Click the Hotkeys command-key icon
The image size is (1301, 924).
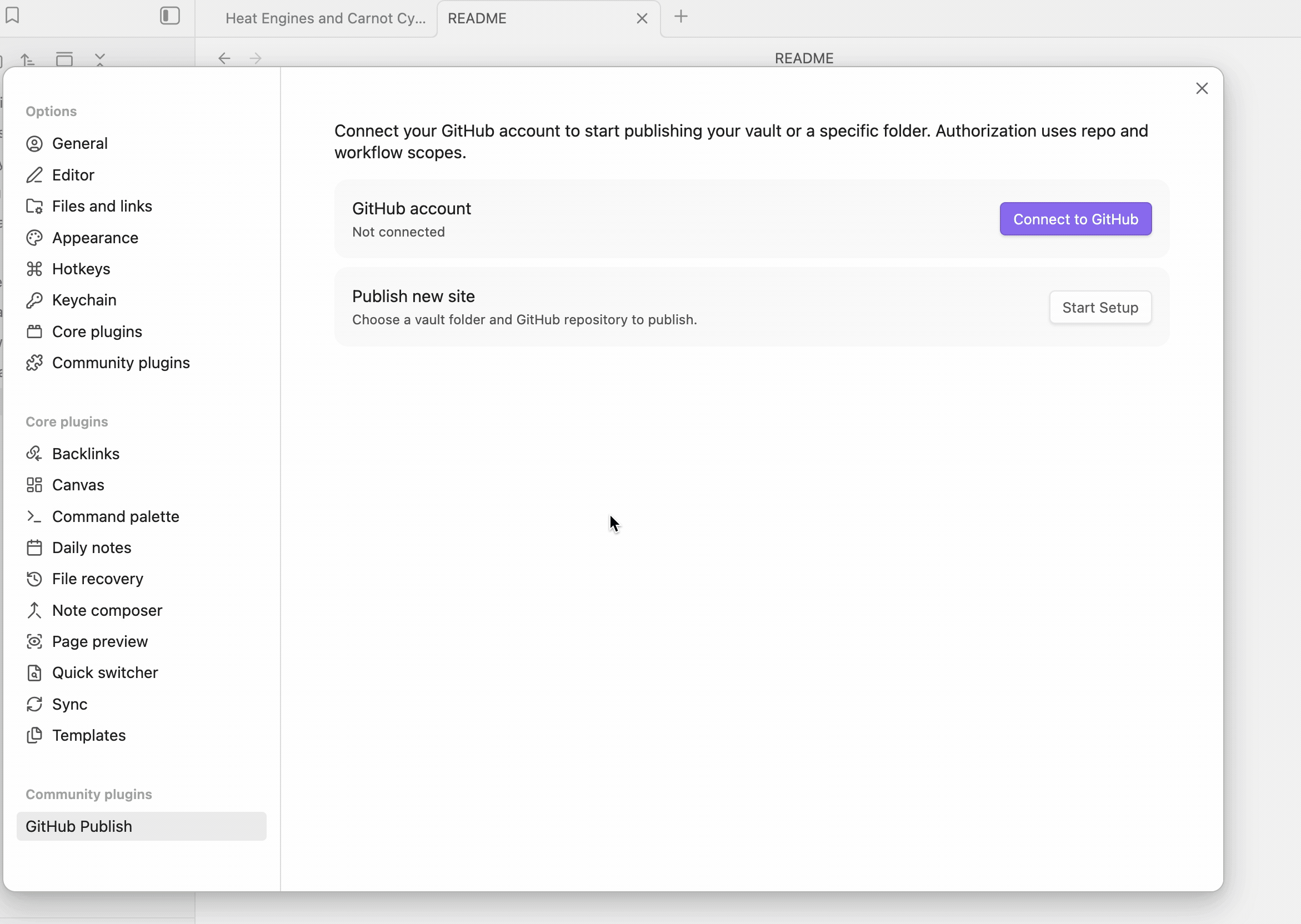(x=34, y=269)
